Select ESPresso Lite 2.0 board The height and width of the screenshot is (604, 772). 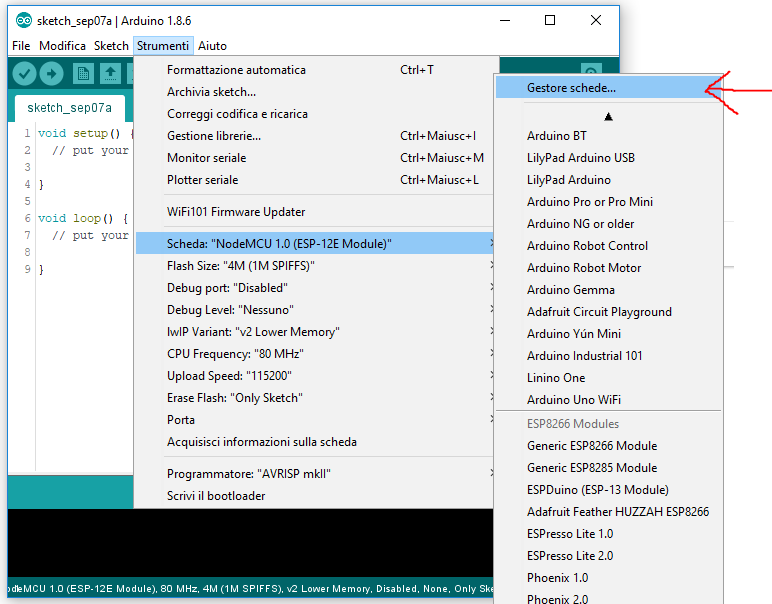click(x=609, y=556)
